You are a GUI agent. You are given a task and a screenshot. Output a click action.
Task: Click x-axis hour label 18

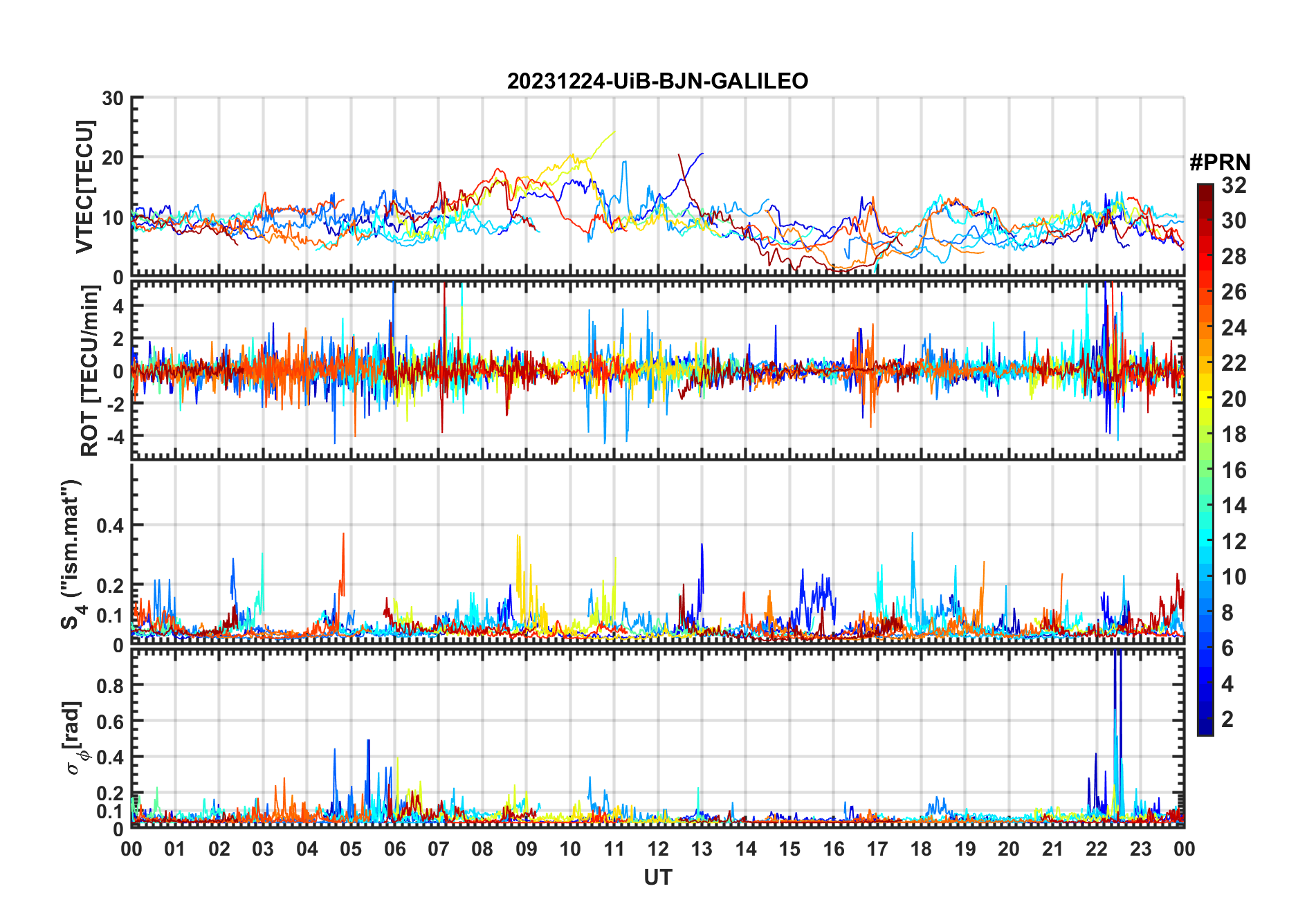(x=921, y=849)
